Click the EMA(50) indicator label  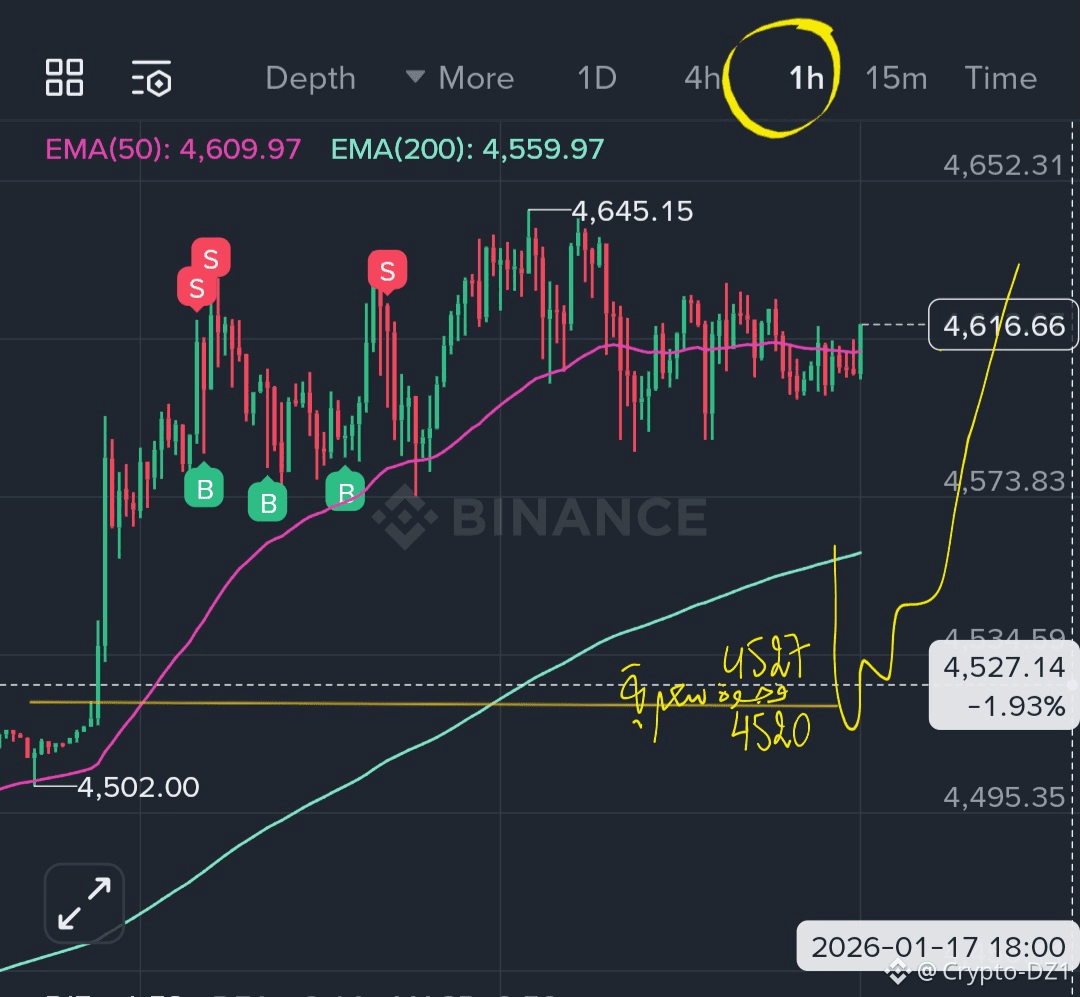pyautogui.click(x=173, y=149)
